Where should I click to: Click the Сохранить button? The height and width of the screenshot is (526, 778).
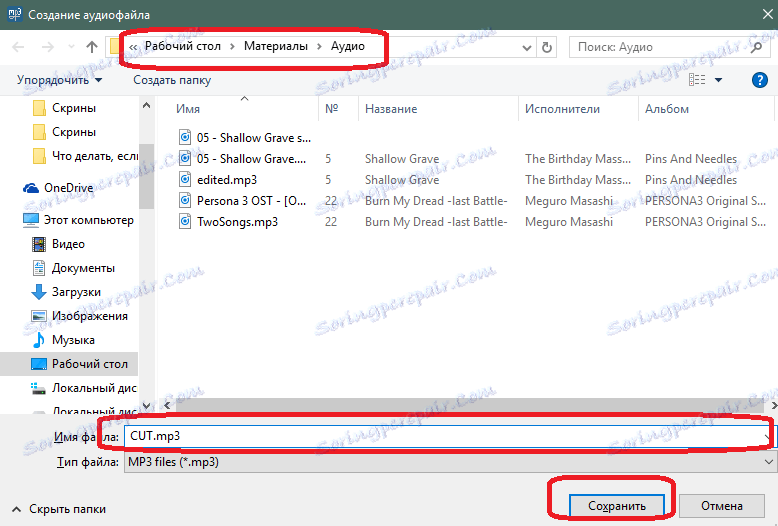(617, 506)
